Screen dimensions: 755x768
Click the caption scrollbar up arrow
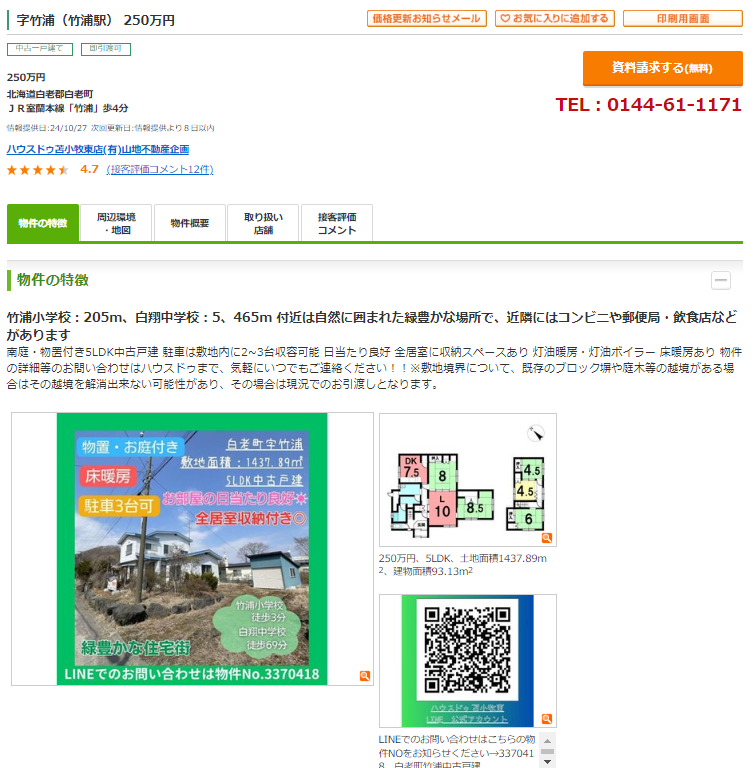(548, 741)
